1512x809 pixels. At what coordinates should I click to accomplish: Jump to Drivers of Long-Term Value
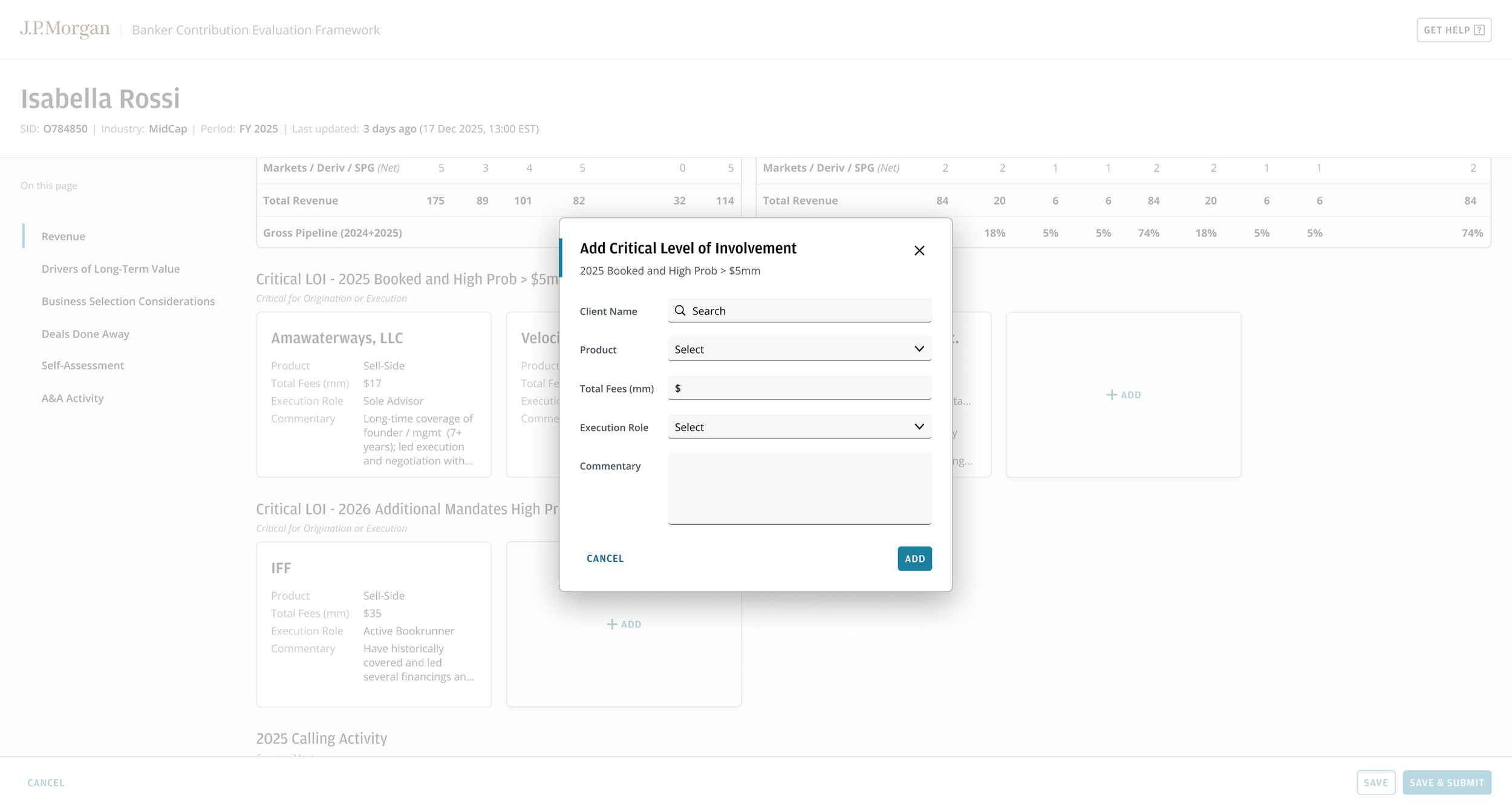[x=111, y=269]
